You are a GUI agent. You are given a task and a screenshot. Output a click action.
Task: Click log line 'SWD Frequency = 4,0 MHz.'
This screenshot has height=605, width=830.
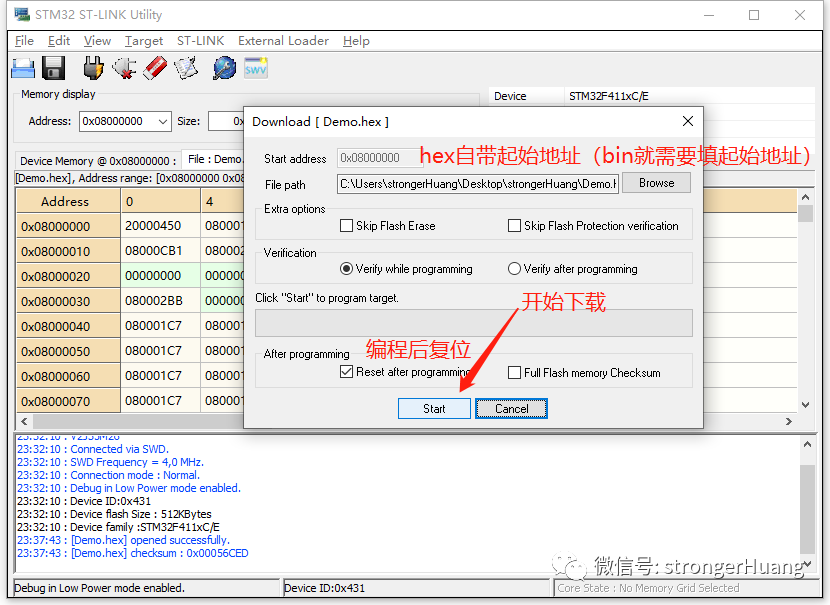[x=110, y=462]
